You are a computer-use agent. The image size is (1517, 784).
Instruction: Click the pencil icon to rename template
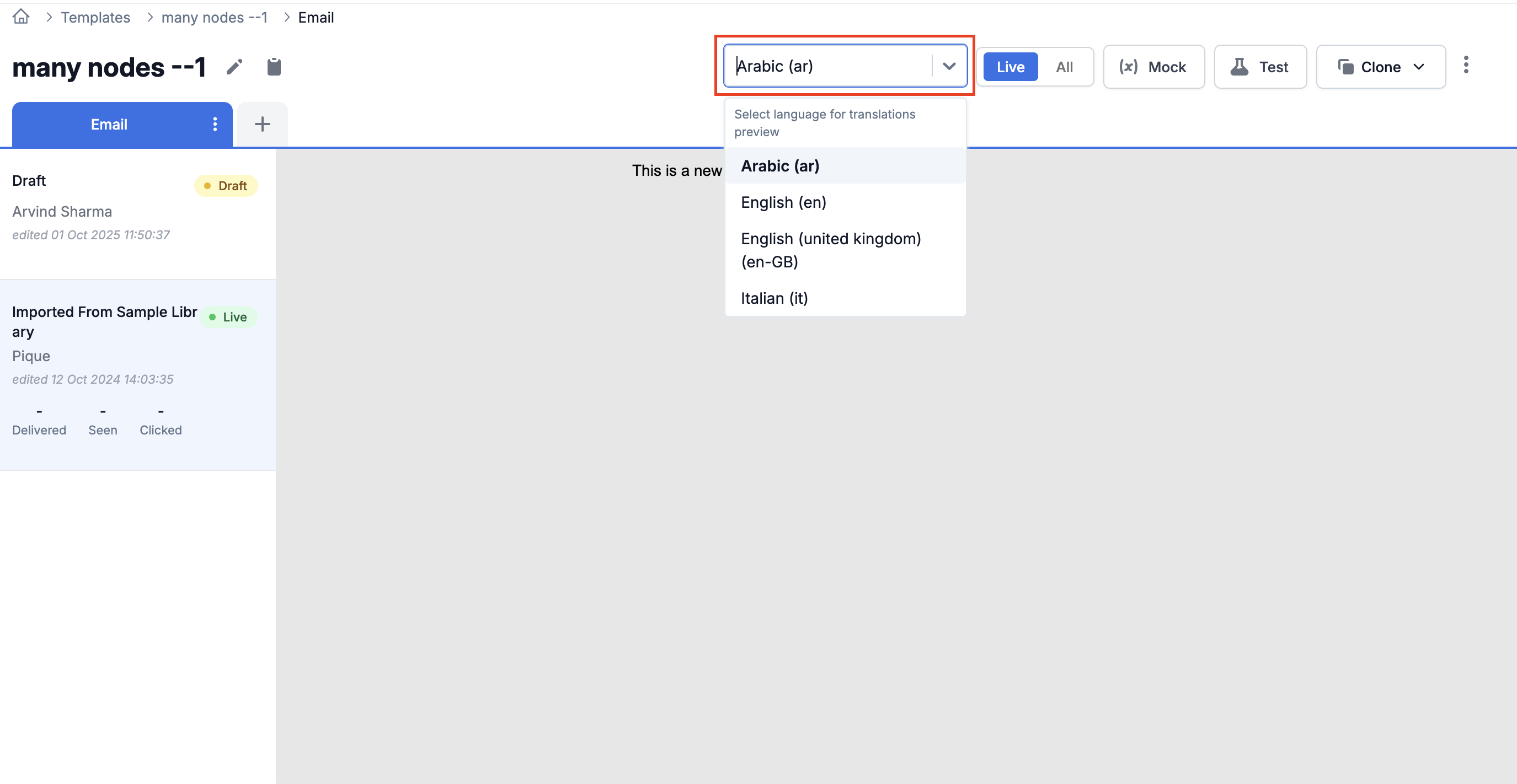pos(235,67)
